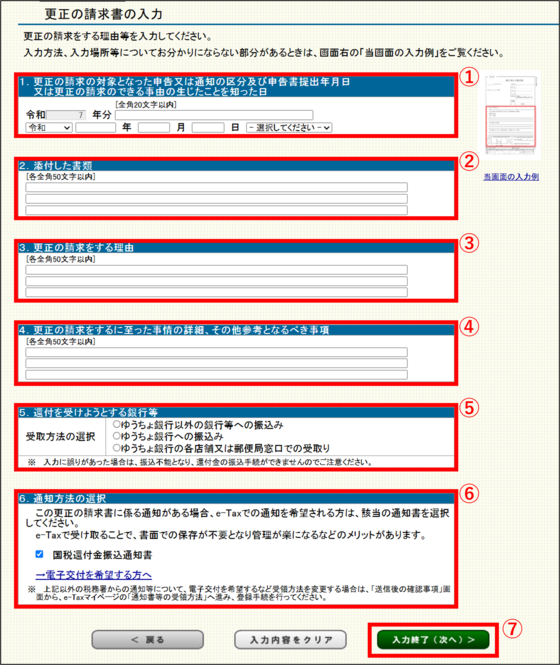Focus the 年分 description text field
Image resolution: width=560 pixels, height=665 pixels.
214,115
